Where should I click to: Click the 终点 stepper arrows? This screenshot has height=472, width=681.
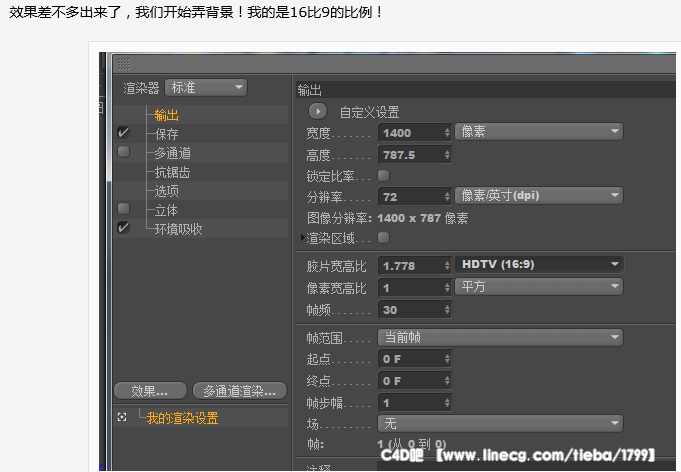[x=447, y=381]
